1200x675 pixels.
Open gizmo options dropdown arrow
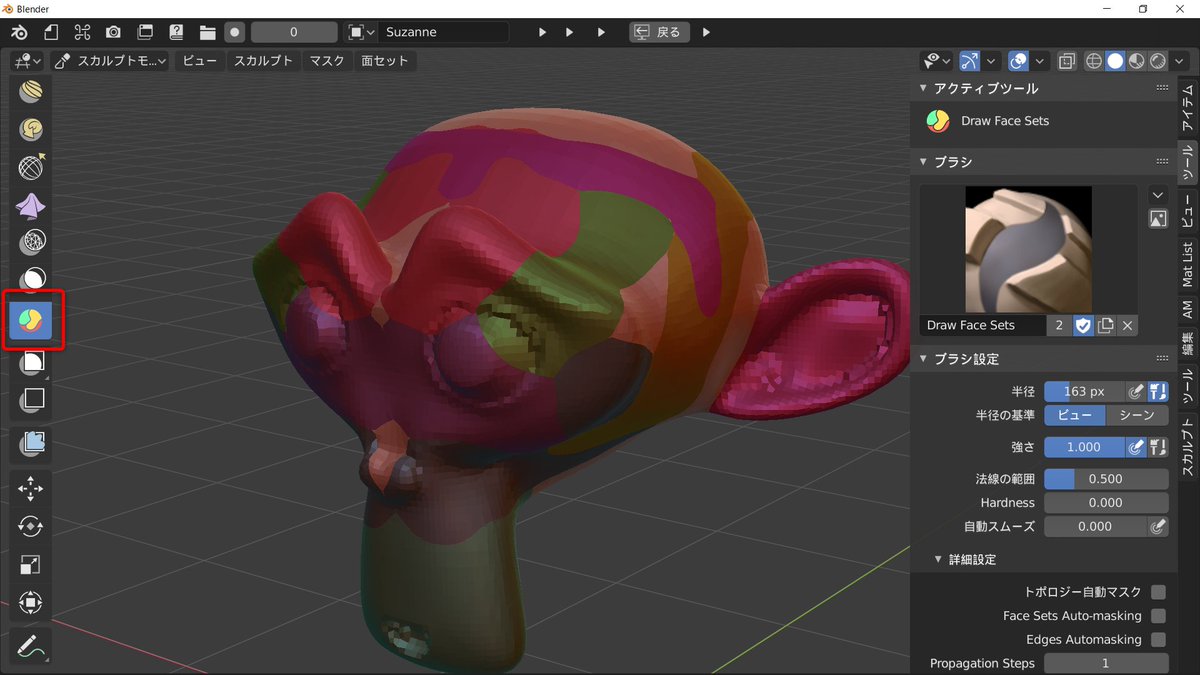coord(991,61)
